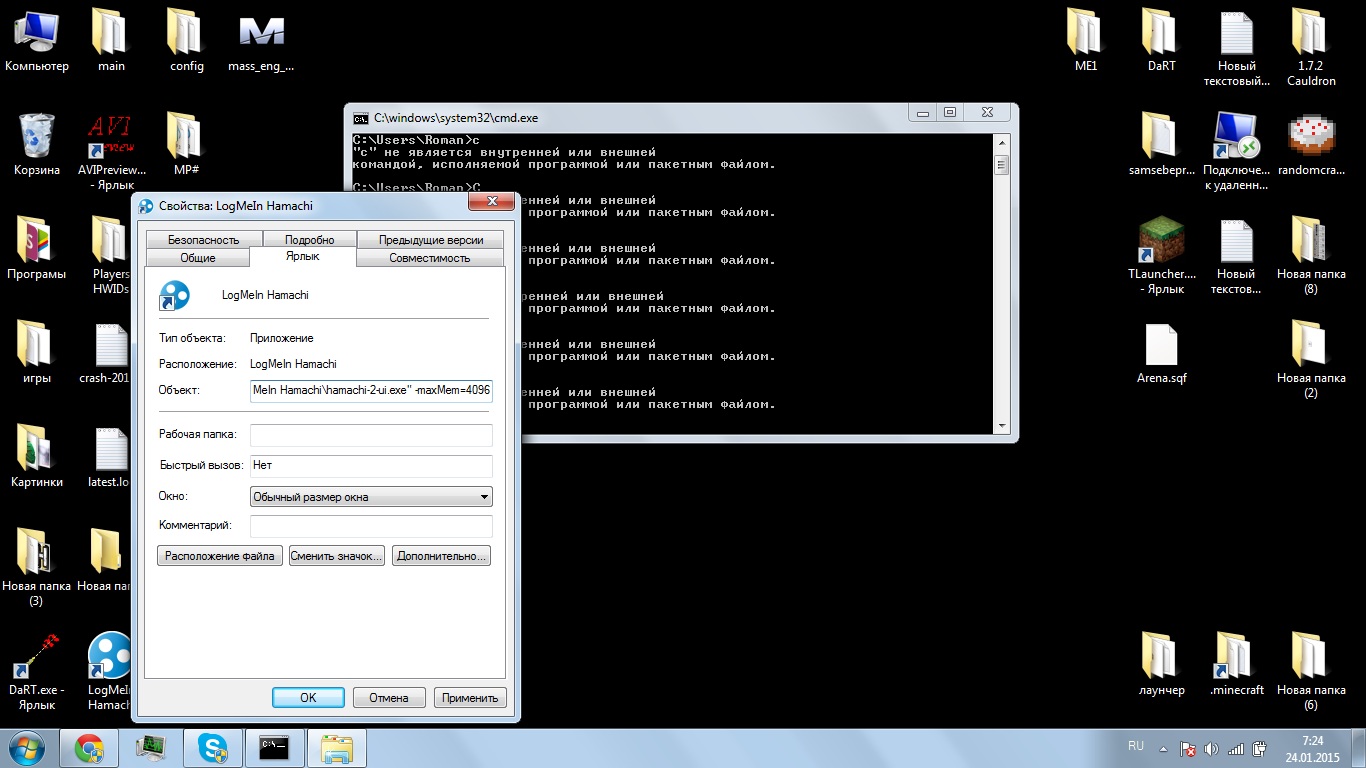Select the Ярлык tab
Image resolution: width=1366 pixels, height=768 pixels.
point(303,256)
